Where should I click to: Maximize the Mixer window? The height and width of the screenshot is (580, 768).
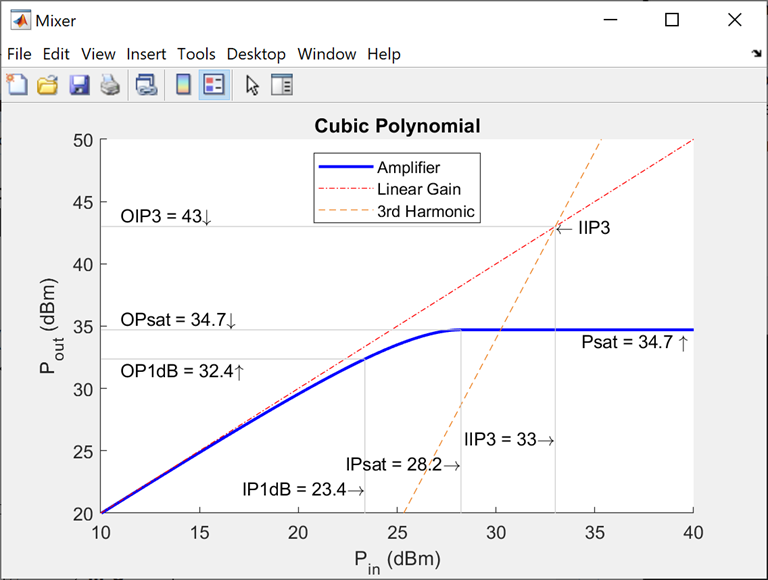(672, 20)
